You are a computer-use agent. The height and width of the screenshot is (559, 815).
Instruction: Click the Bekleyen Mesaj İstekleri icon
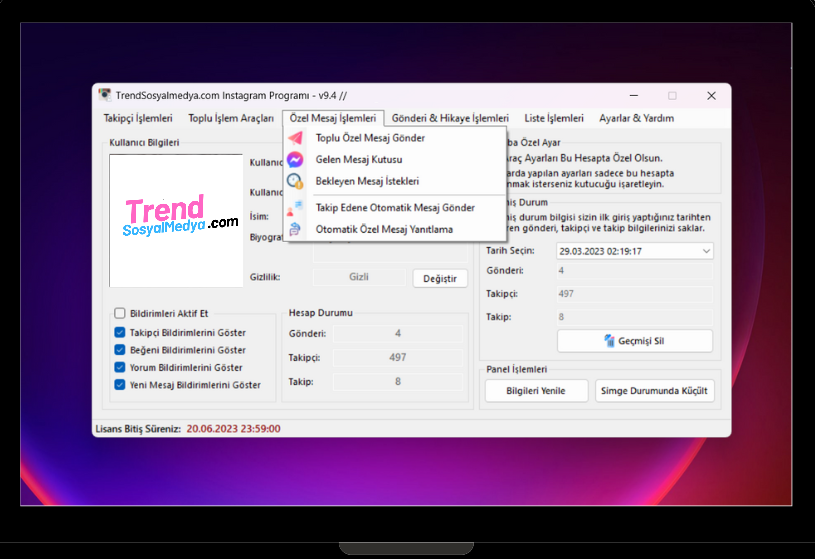pyautogui.click(x=296, y=181)
